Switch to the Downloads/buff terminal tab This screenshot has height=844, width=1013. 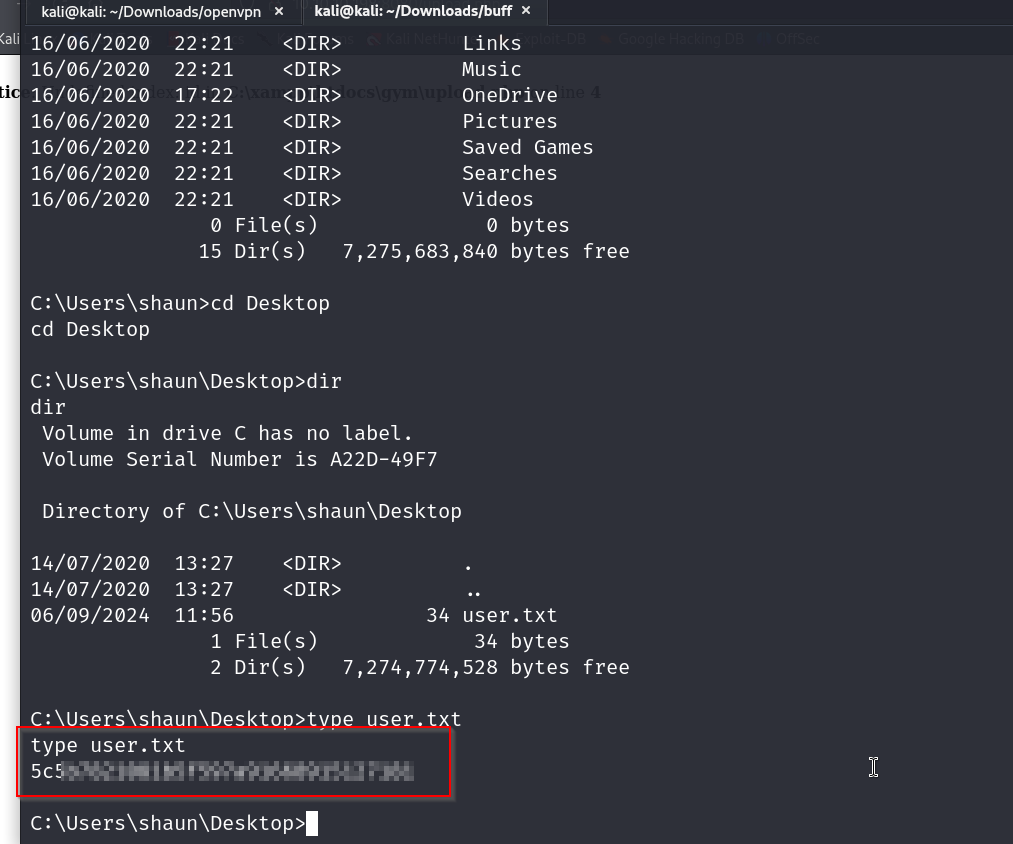(x=416, y=11)
